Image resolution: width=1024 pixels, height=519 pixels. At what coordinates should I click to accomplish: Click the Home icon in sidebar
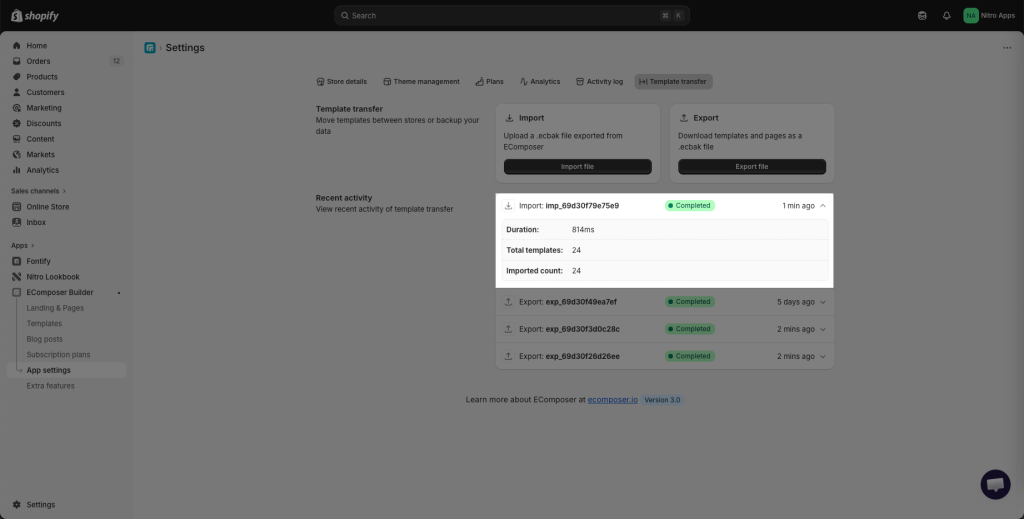pos(17,46)
